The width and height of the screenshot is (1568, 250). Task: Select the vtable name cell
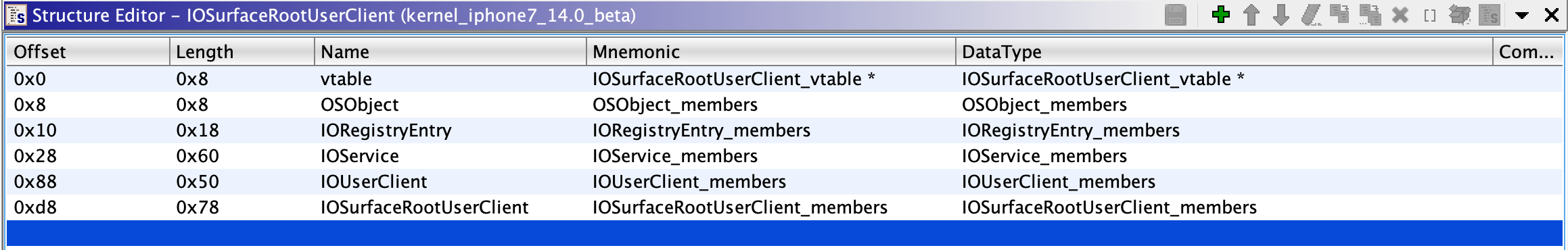pyautogui.click(x=451, y=79)
